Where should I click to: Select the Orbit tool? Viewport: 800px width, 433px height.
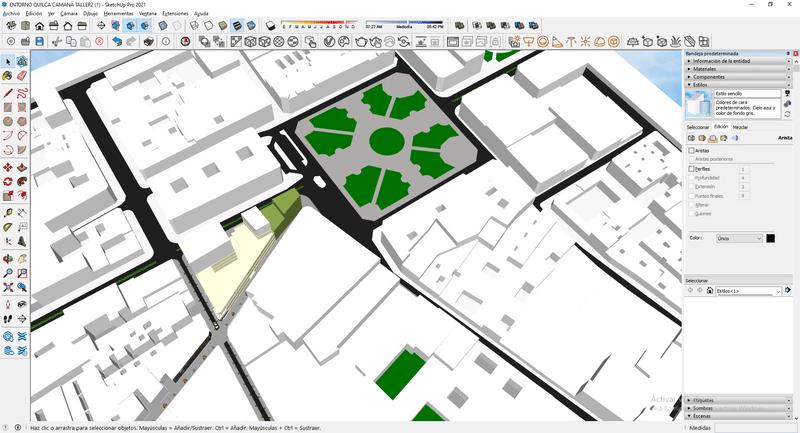click(x=8, y=259)
